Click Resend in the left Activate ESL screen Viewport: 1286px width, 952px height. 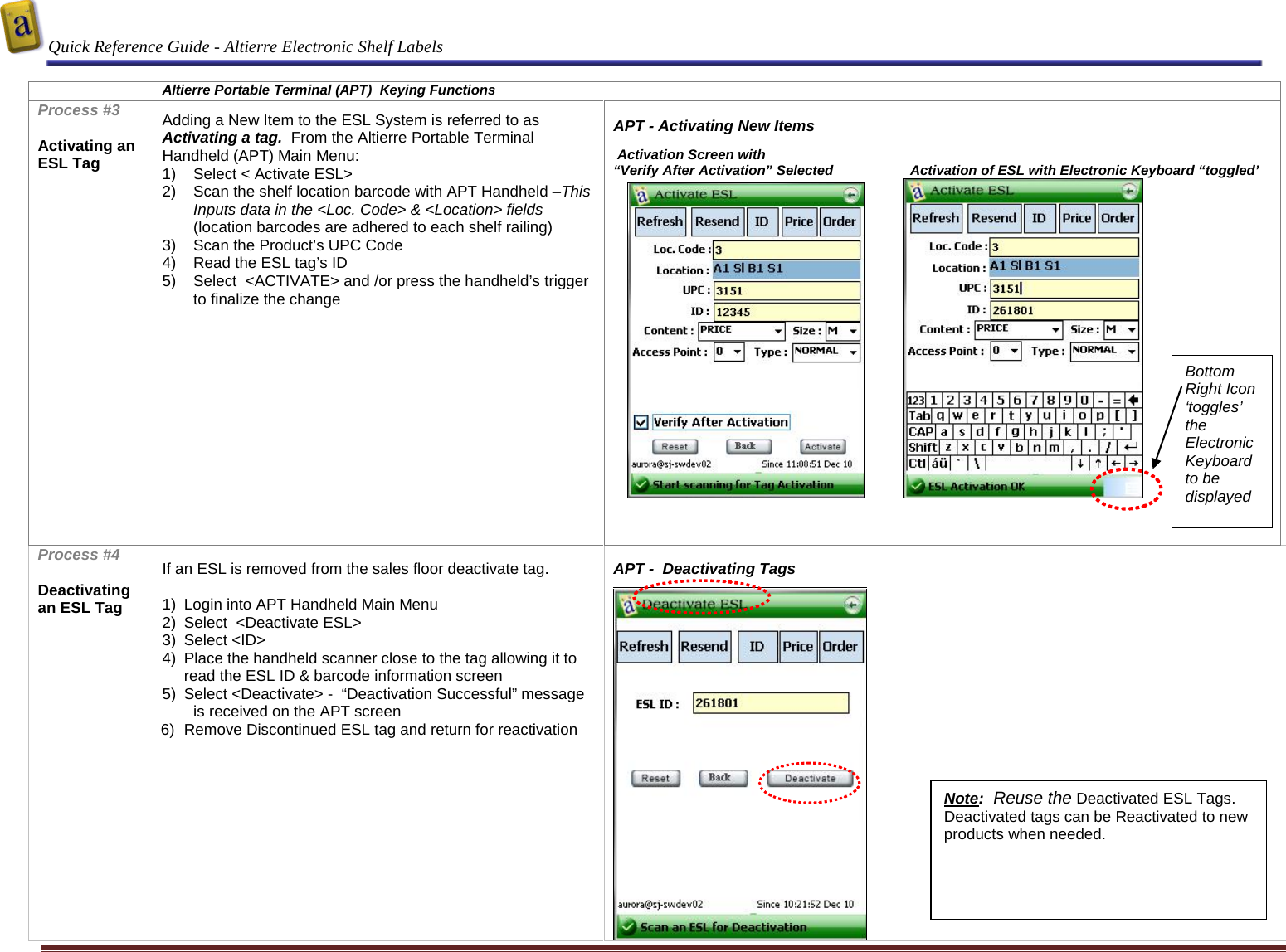pos(717,221)
